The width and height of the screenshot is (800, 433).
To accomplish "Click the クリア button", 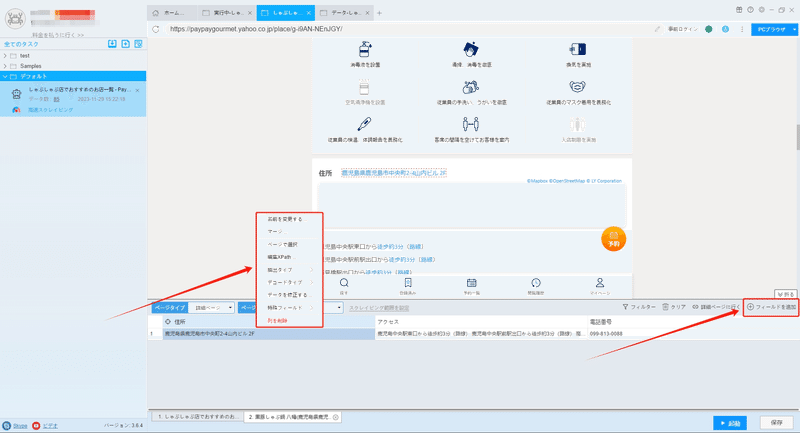I will click(674, 307).
